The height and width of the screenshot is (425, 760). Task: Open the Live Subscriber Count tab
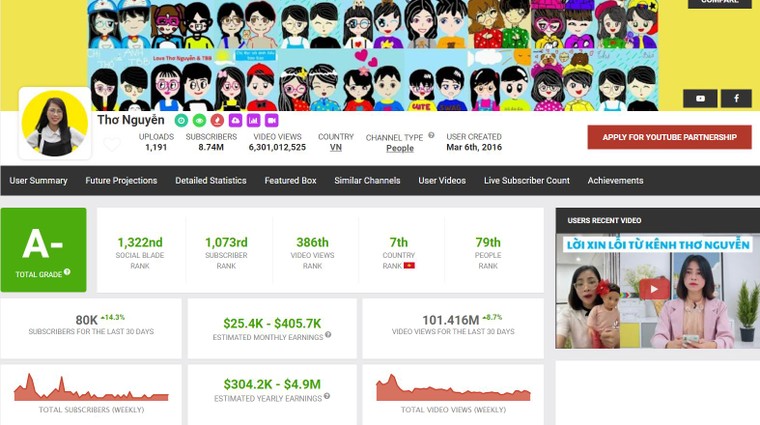(x=527, y=180)
